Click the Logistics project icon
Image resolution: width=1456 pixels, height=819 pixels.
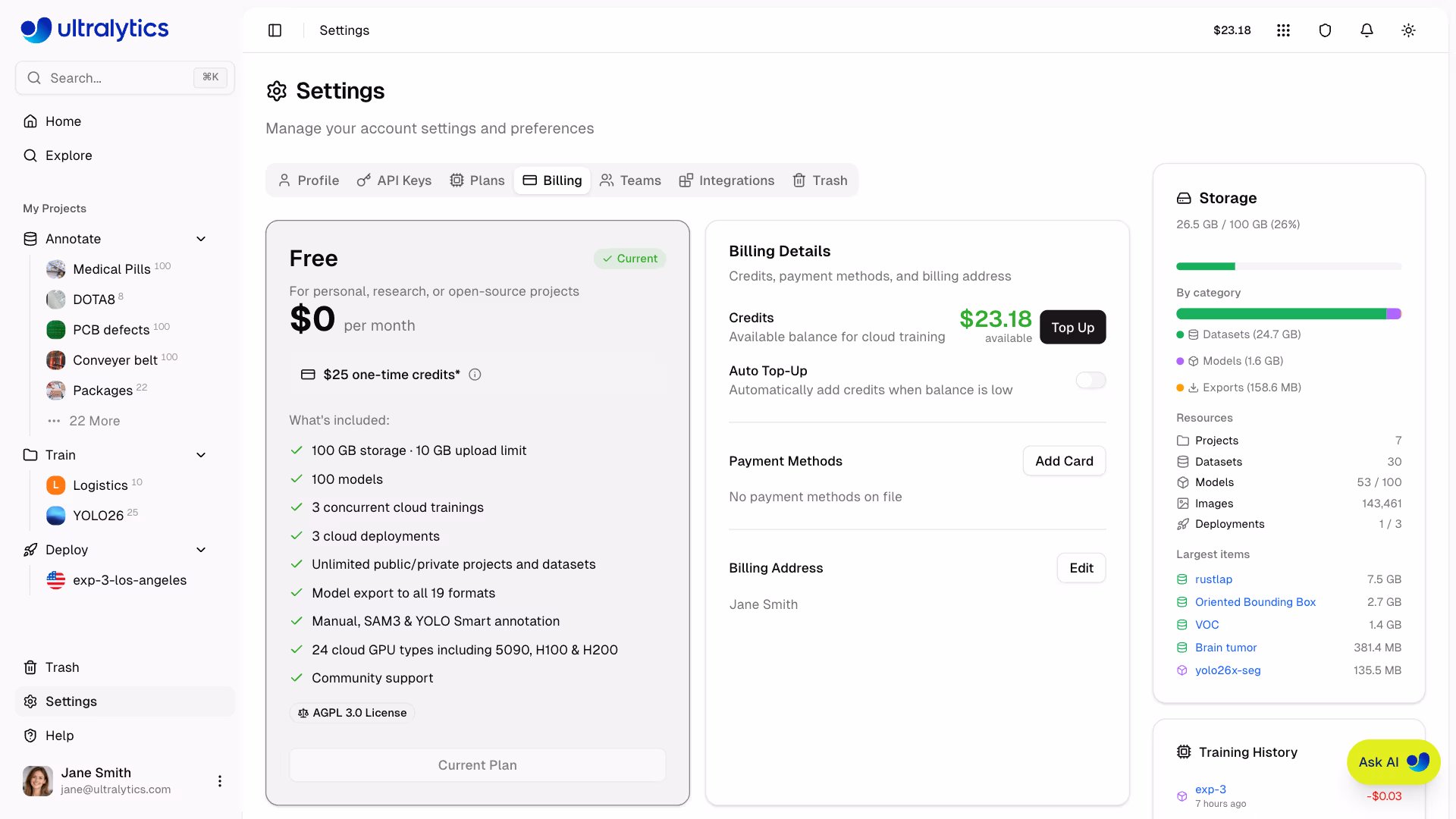click(x=56, y=485)
